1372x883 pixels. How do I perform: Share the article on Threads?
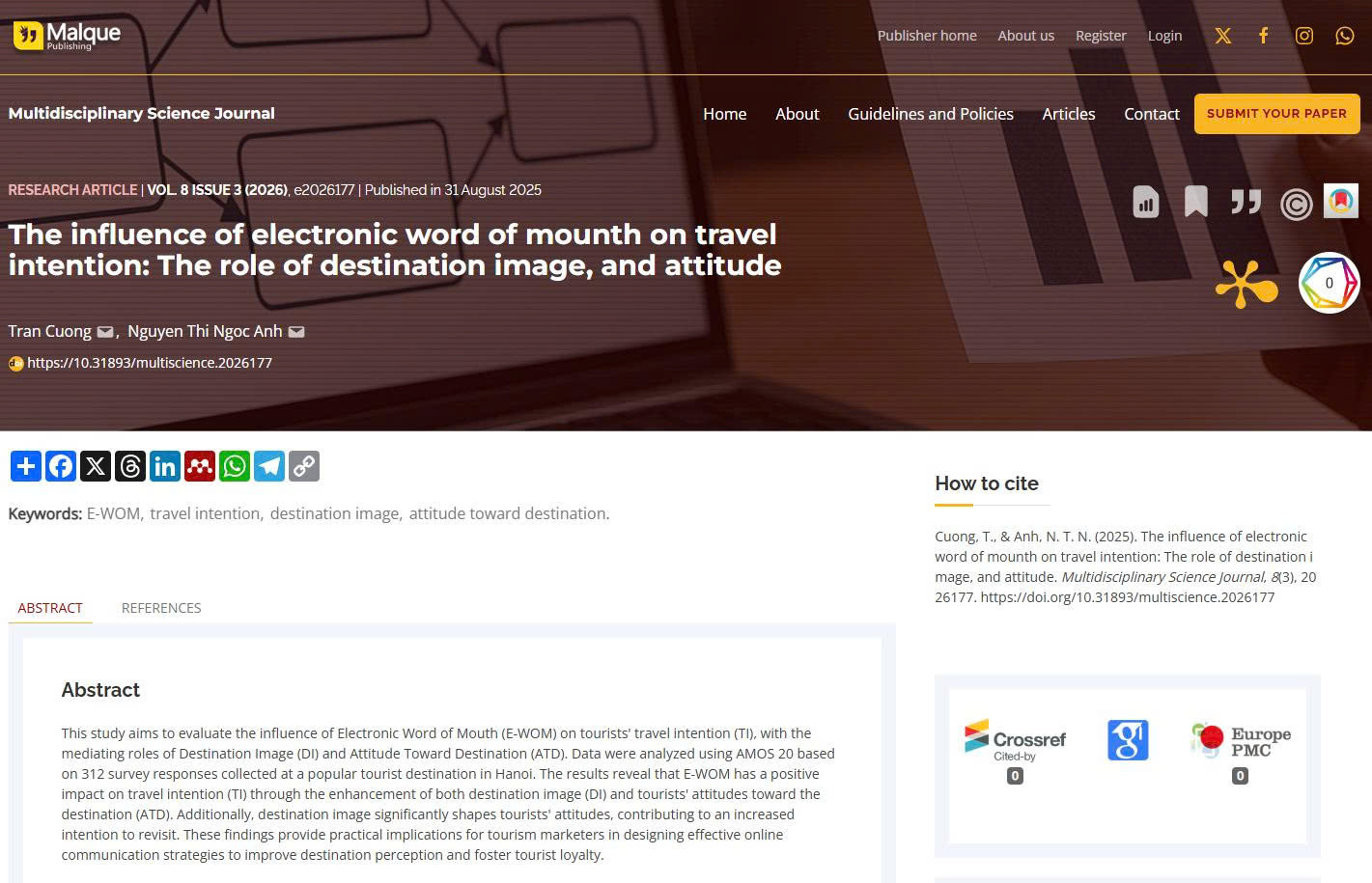click(129, 466)
